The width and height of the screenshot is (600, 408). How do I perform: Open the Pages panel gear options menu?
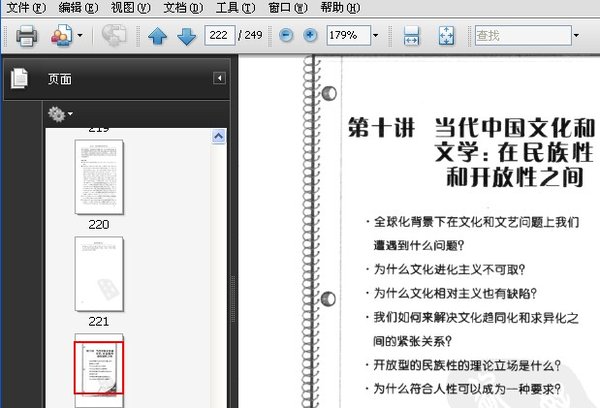62,114
